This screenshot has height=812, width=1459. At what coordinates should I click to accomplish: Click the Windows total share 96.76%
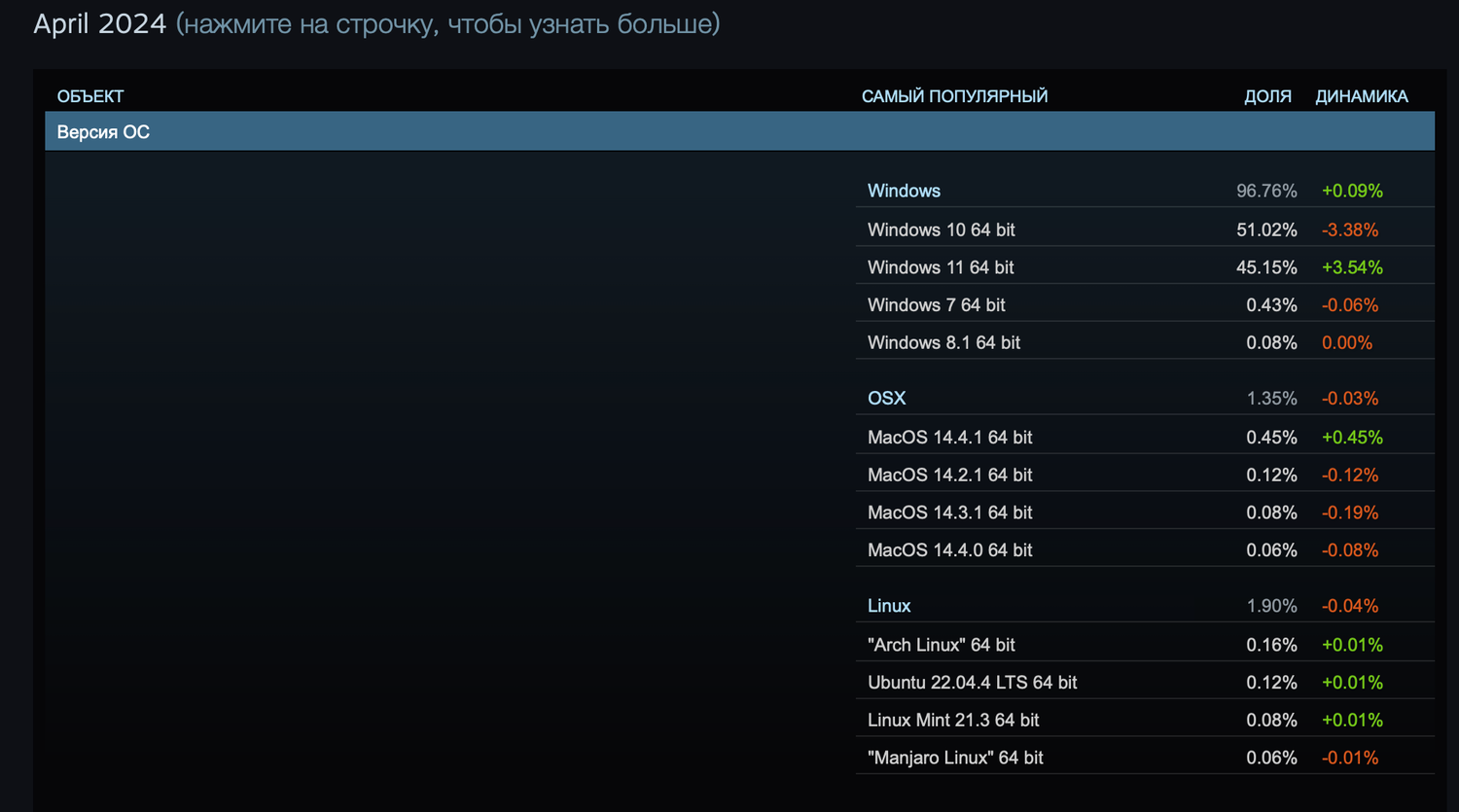pos(1266,191)
